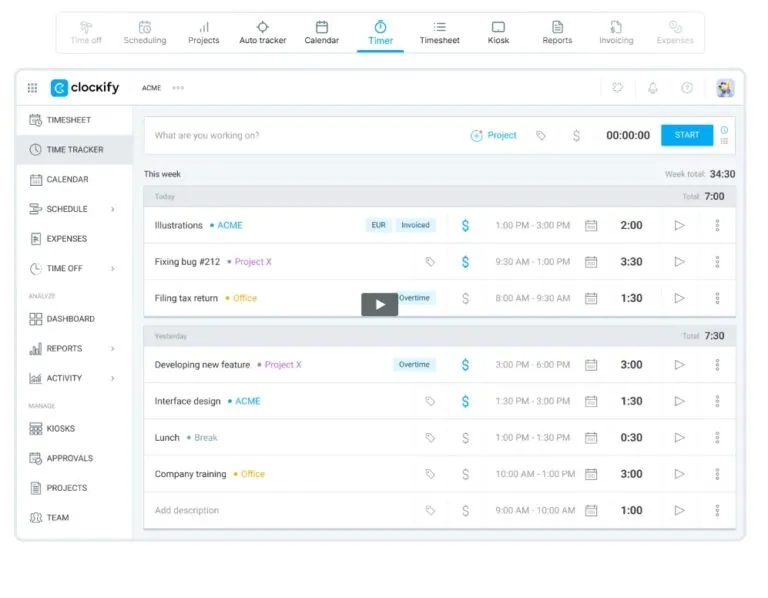Open Projects in the sidebar
Screen dimensions: 768x598
[74, 488]
